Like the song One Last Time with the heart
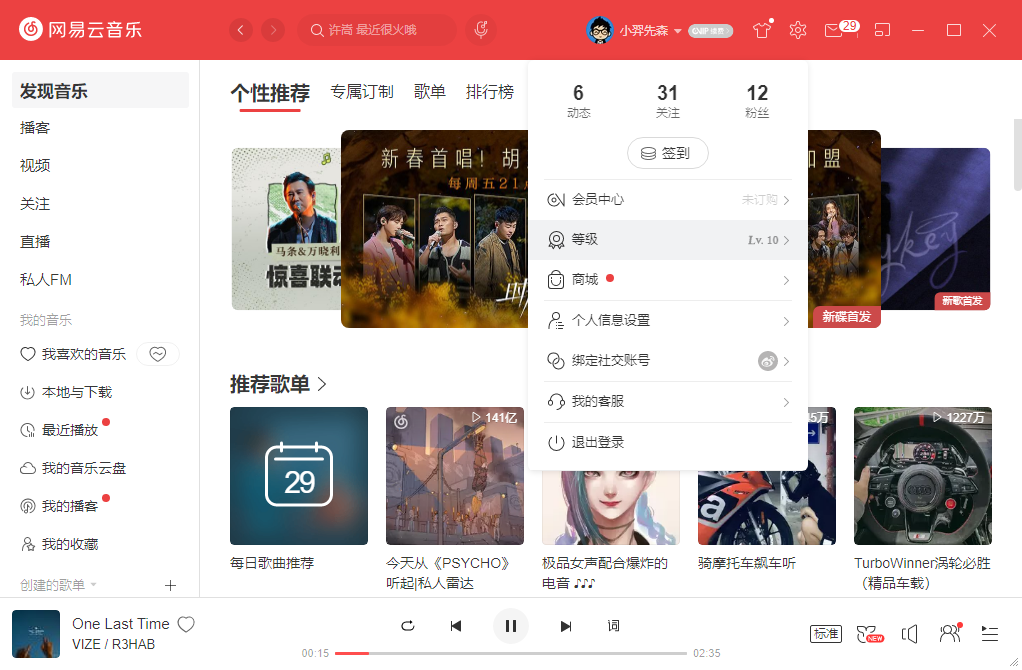Screen dimensions: 1022x670 click(186, 623)
